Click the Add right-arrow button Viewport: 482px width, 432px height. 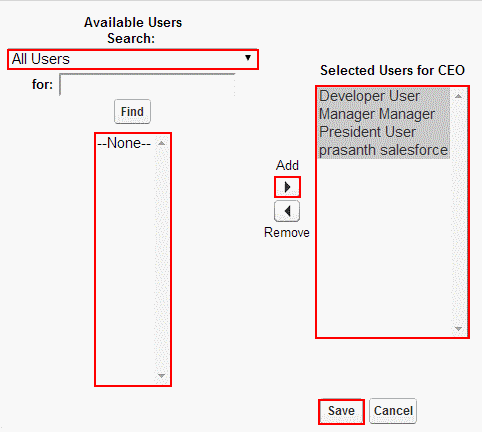[287, 187]
